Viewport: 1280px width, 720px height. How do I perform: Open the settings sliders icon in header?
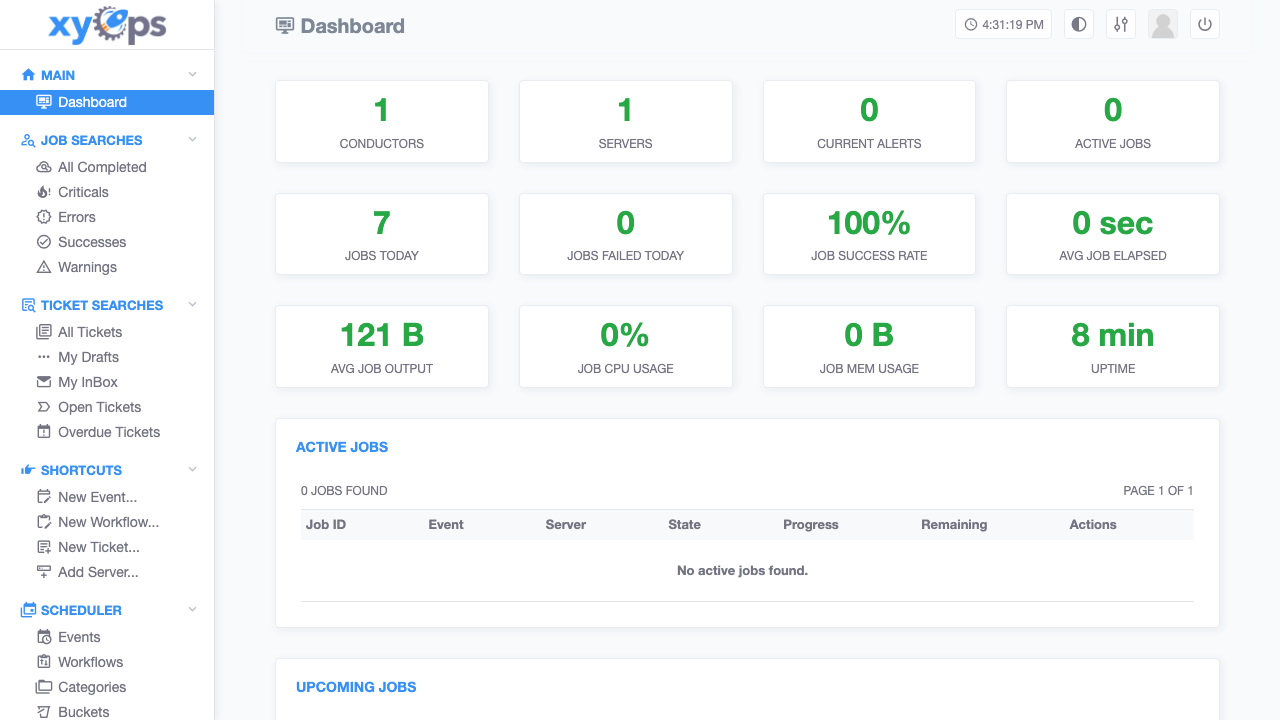coord(1121,25)
